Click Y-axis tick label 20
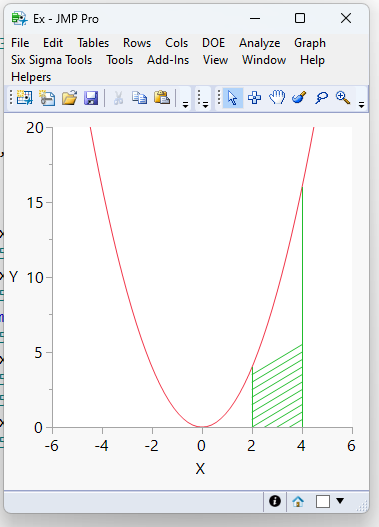The height and width of the screenshot is (527, 379). 35,128
